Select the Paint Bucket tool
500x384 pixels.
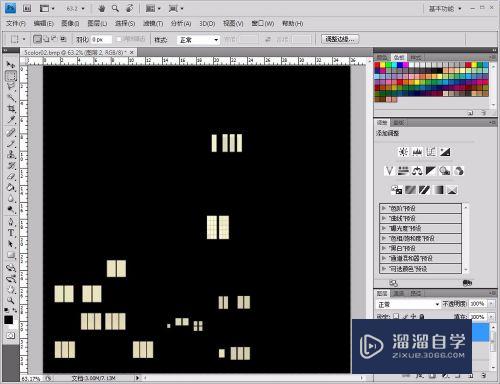[x=11, y=188]
